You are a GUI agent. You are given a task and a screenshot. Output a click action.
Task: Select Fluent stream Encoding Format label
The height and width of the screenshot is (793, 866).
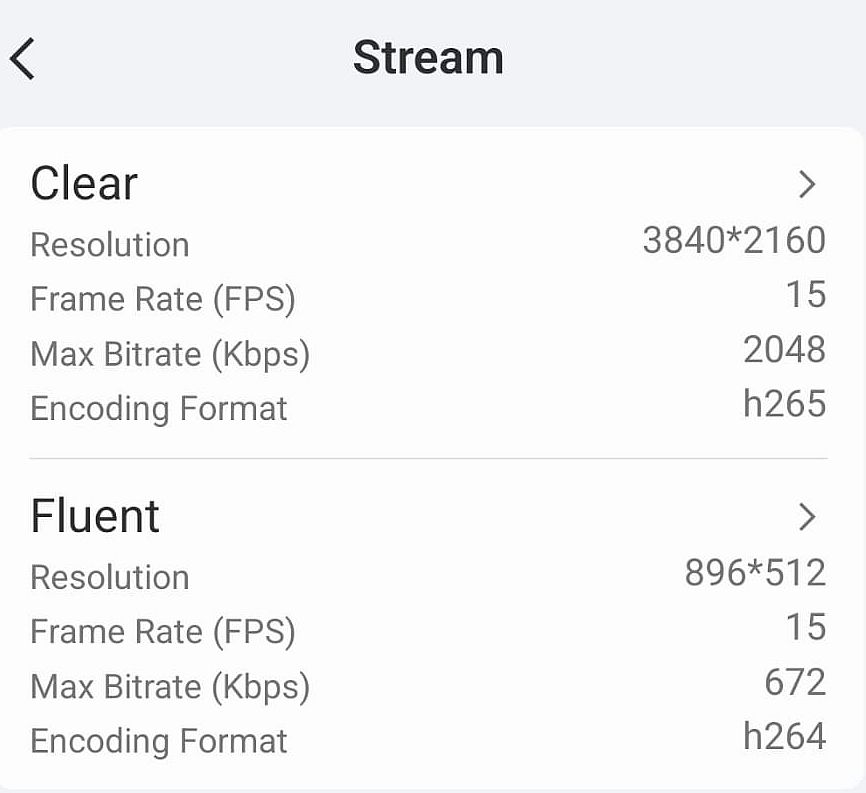pyautogui.click(x=159, y=741)
